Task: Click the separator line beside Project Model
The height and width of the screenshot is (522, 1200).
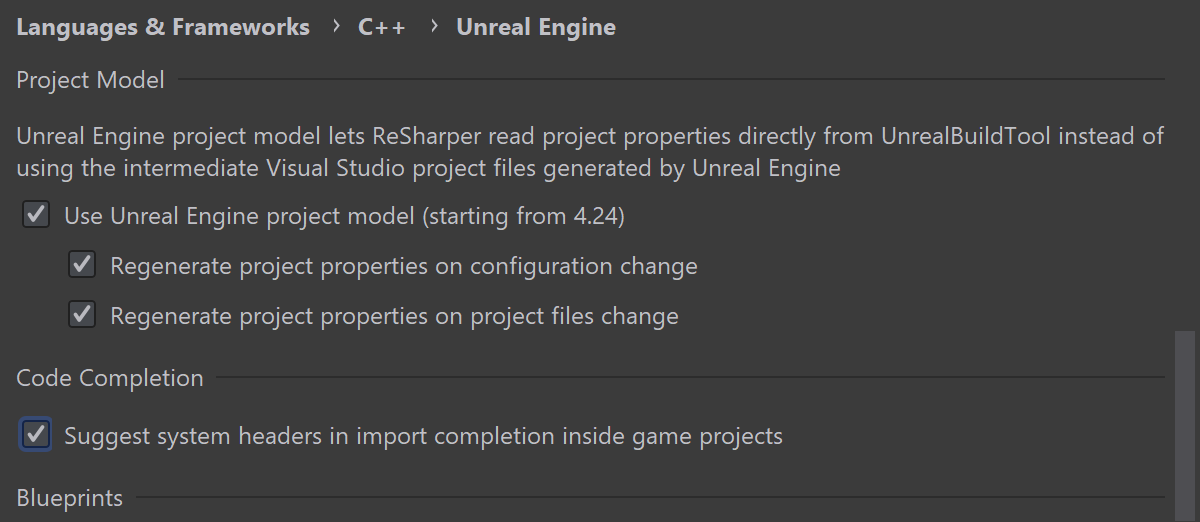Action: 670,80
